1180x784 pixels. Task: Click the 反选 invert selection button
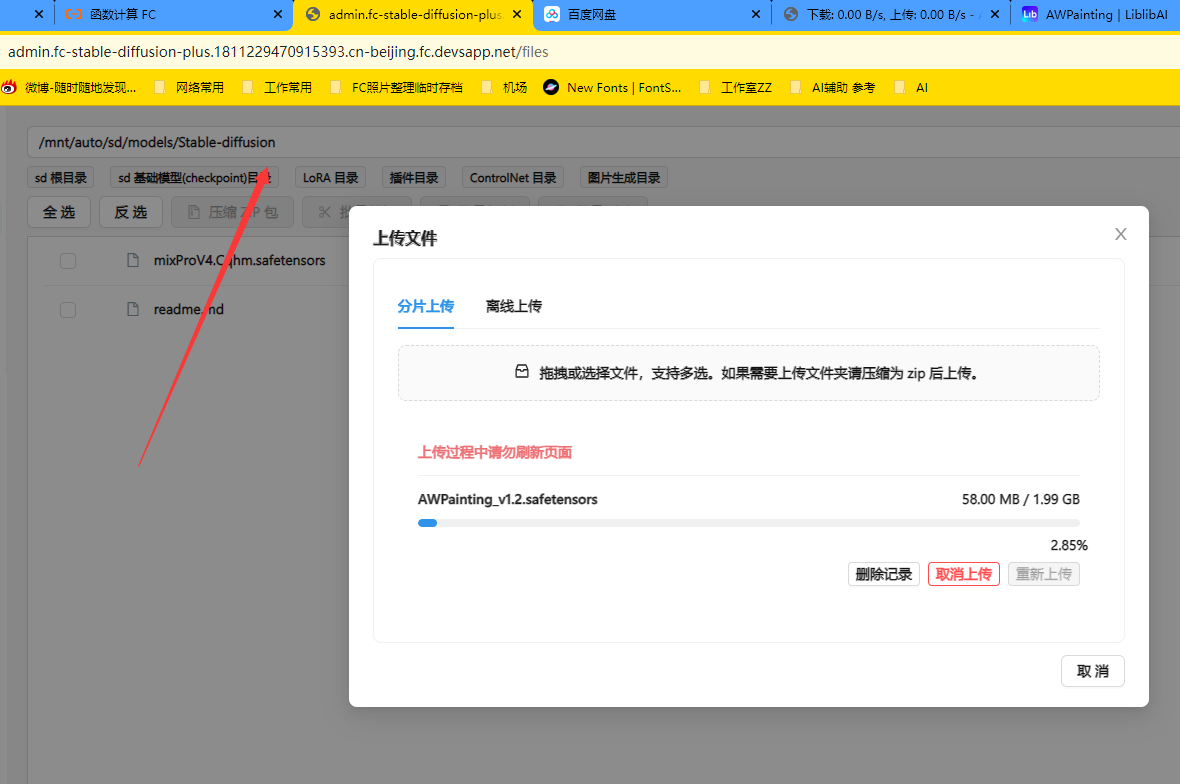pyautogui.click(x=131, y=212)
